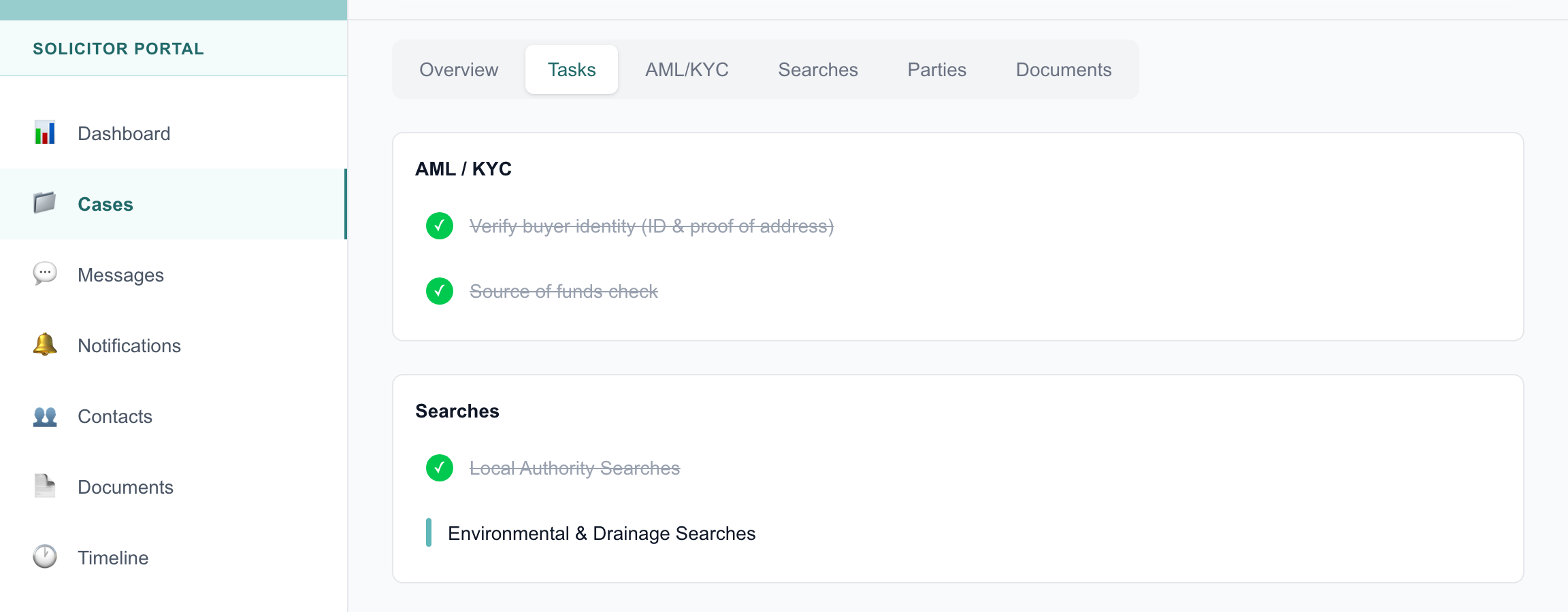Screen dimensions: 1568x612
Task: Open the Messages speech bubble icon
Action: [x=45, y=274]
